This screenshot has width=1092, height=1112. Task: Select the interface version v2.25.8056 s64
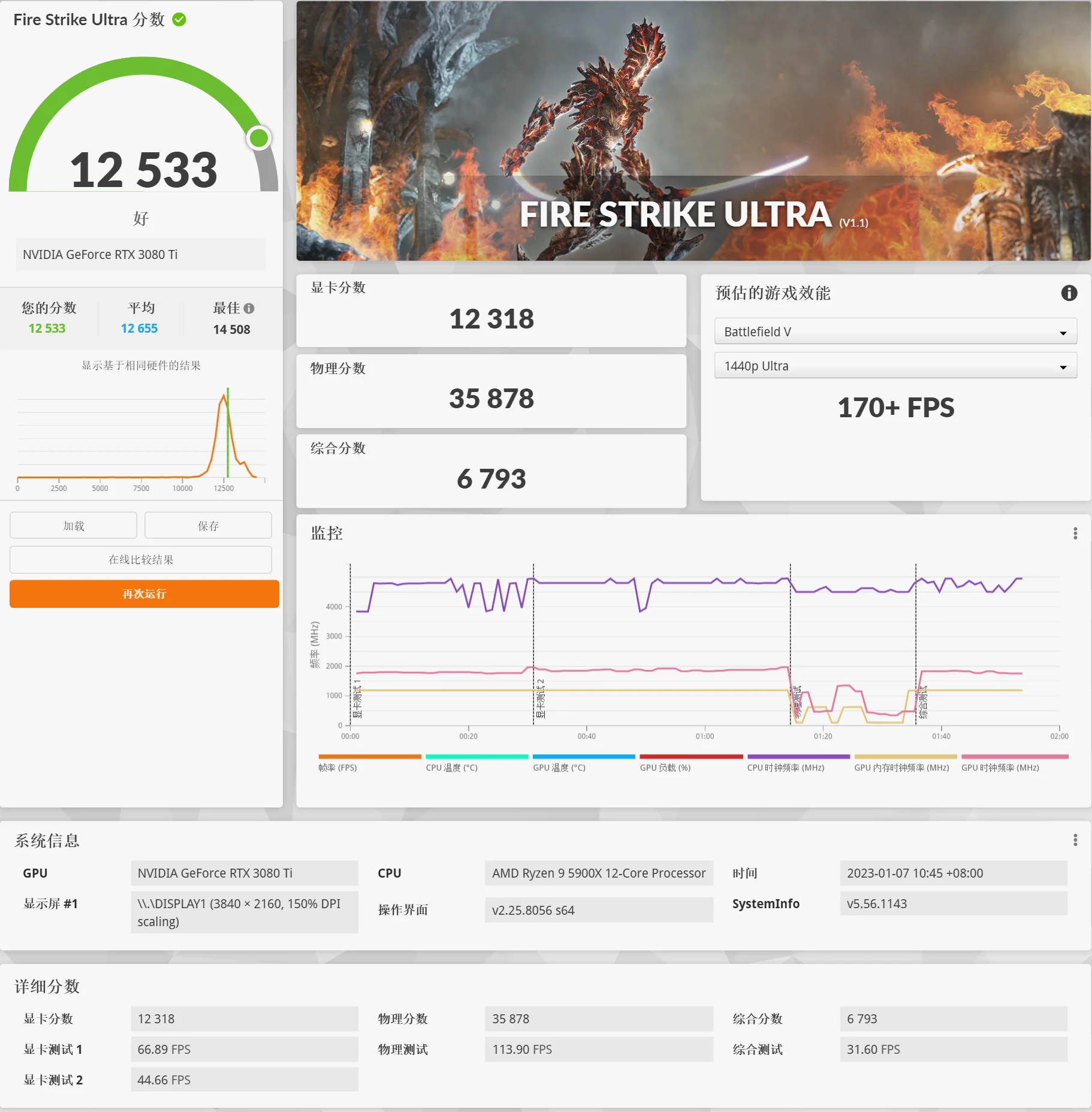point(599,910)
